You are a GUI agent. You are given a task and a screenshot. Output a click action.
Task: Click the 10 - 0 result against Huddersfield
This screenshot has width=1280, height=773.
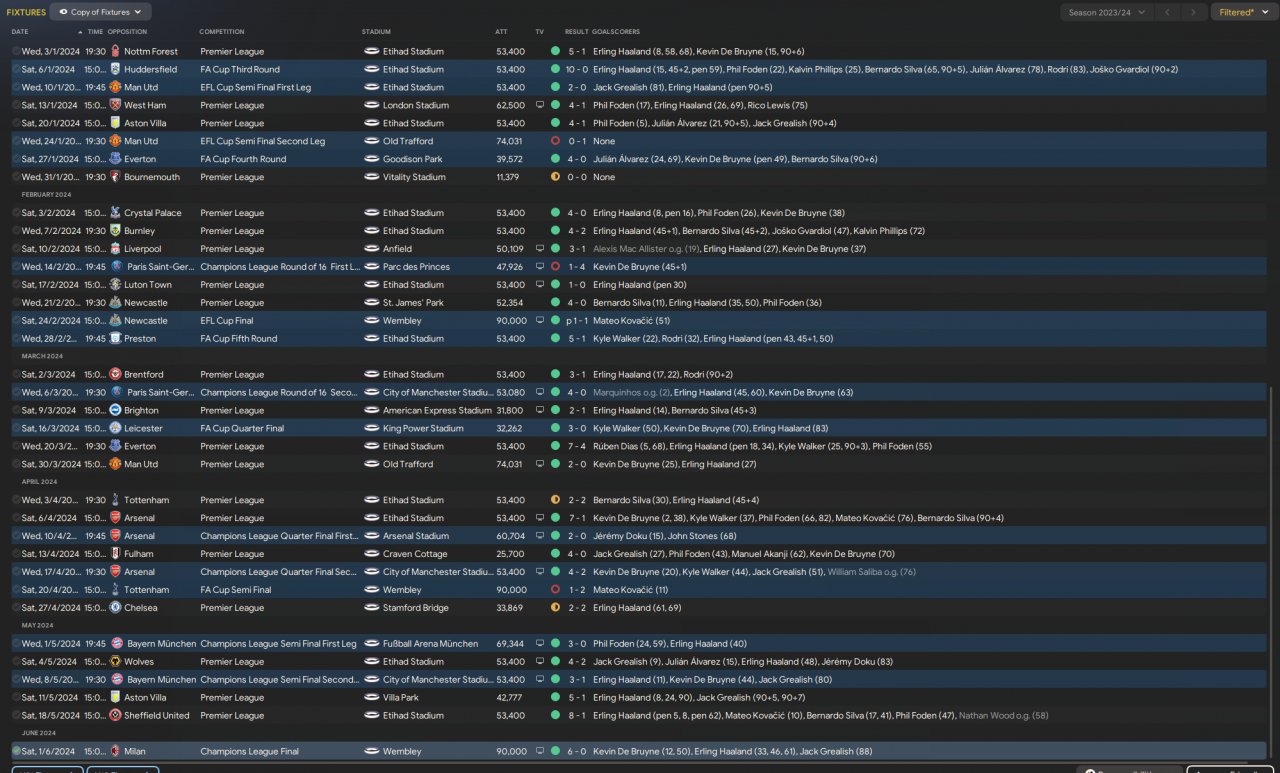point(577,69)
